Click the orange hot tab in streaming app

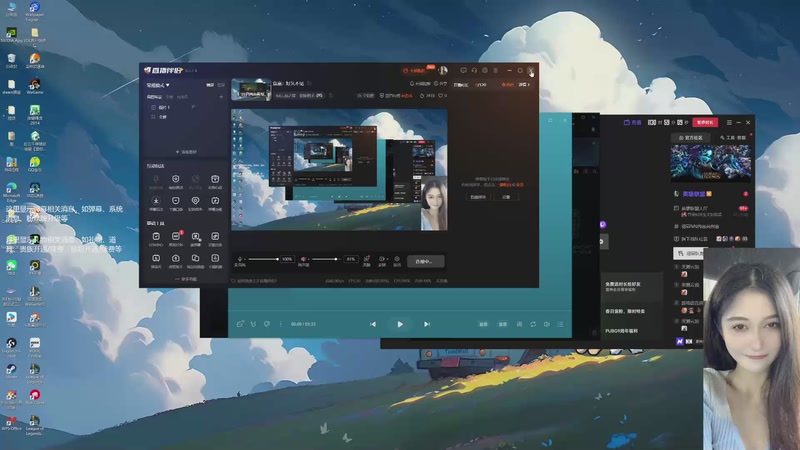(507, 85)
